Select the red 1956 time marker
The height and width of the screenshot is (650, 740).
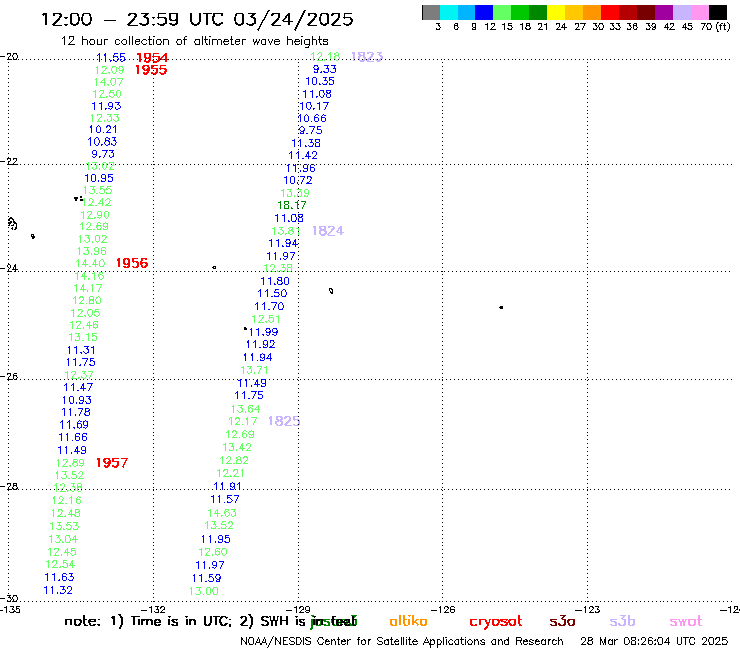[x=132, y=263]
